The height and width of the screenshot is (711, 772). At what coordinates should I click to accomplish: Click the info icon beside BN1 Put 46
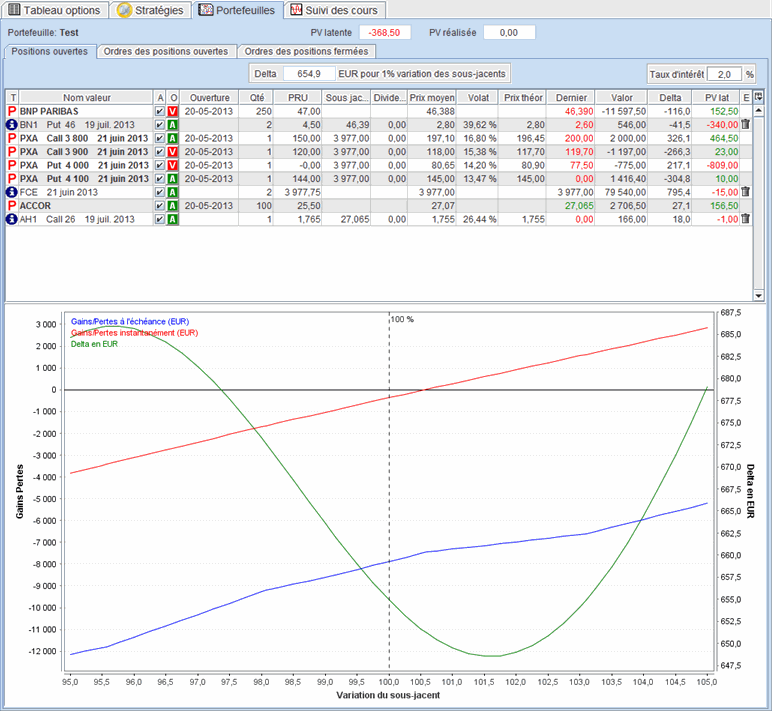12,124
